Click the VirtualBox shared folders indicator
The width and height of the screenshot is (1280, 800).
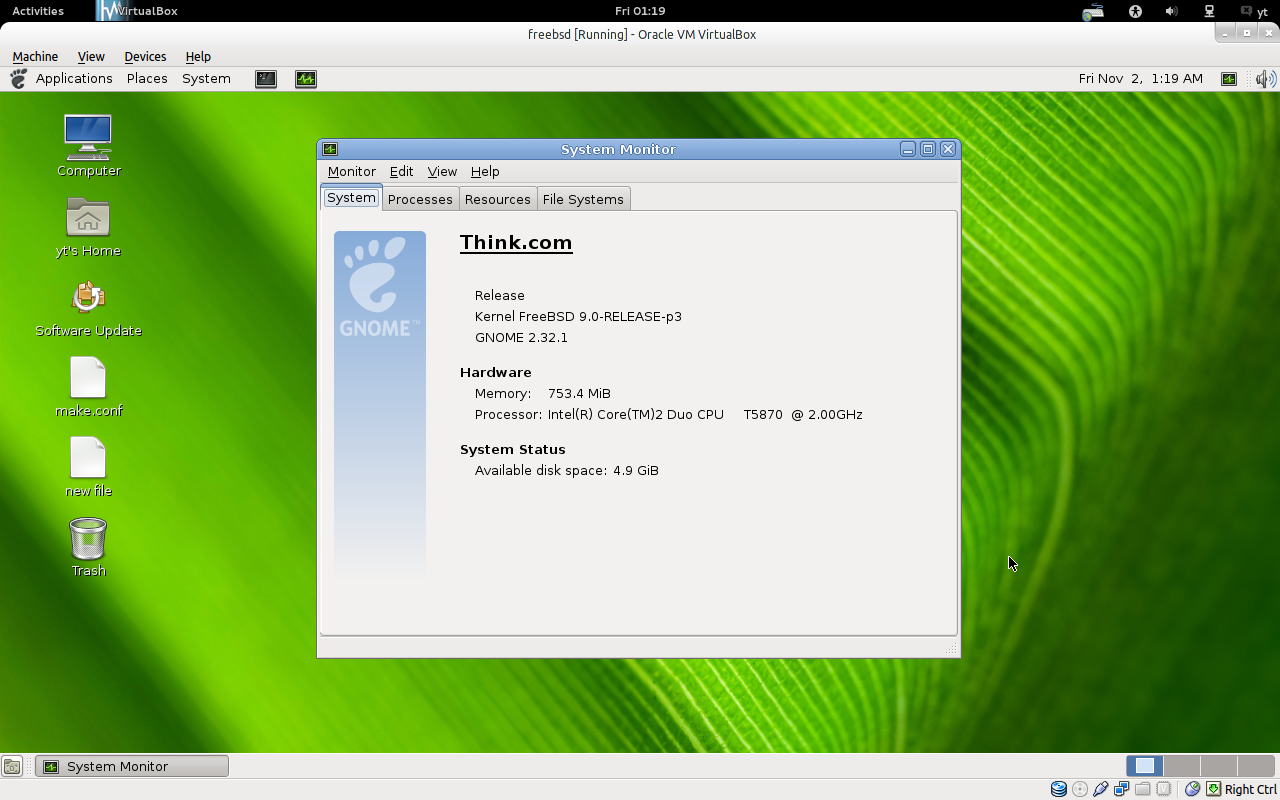coord(1143,789)
